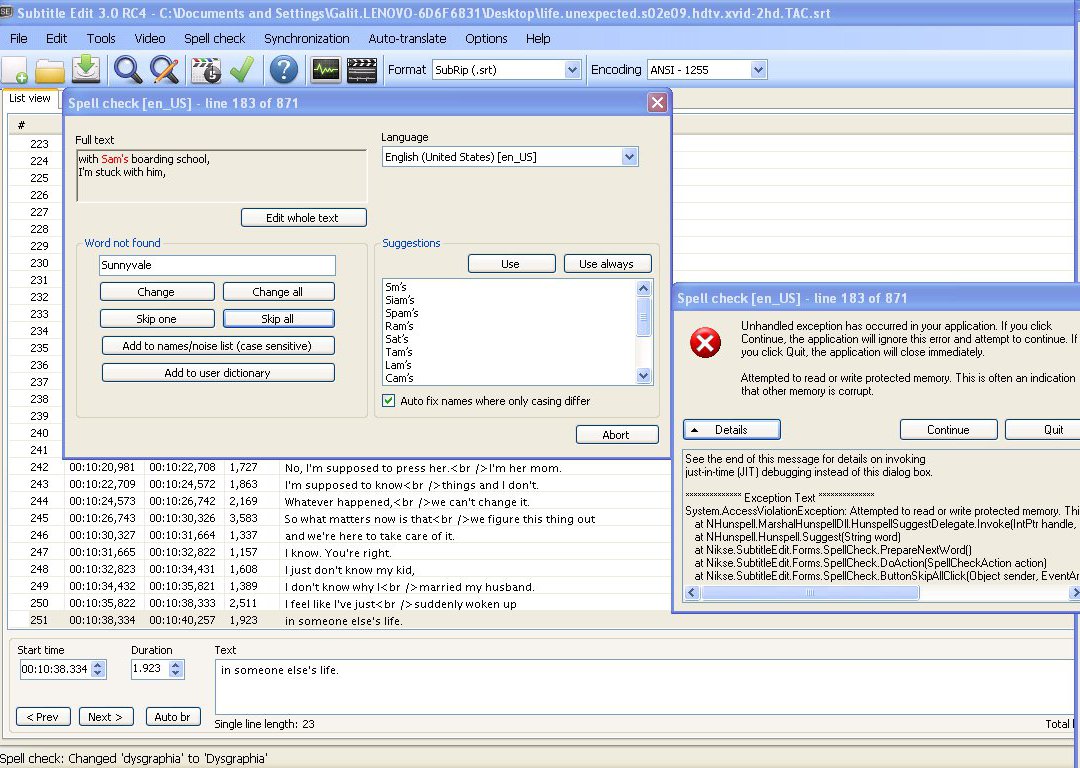Select subtitle line "I know. You're right."

point(338,553)
